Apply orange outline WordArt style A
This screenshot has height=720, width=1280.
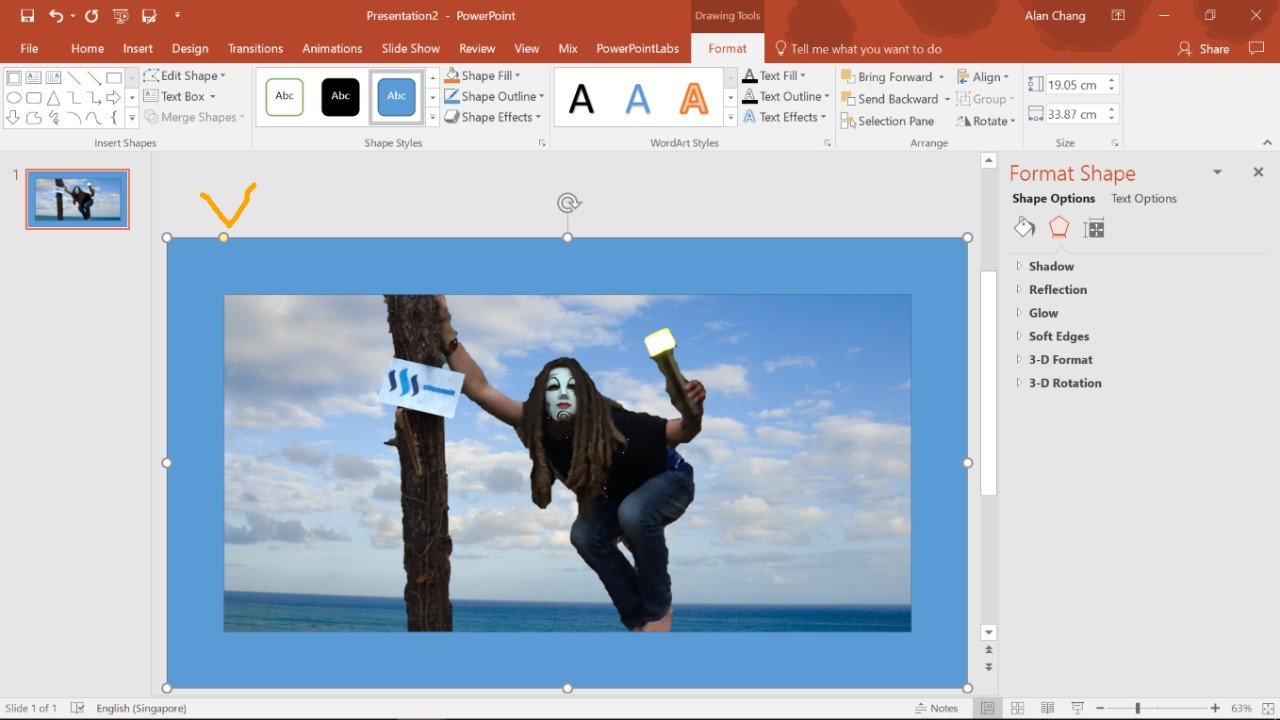point(693,98)
